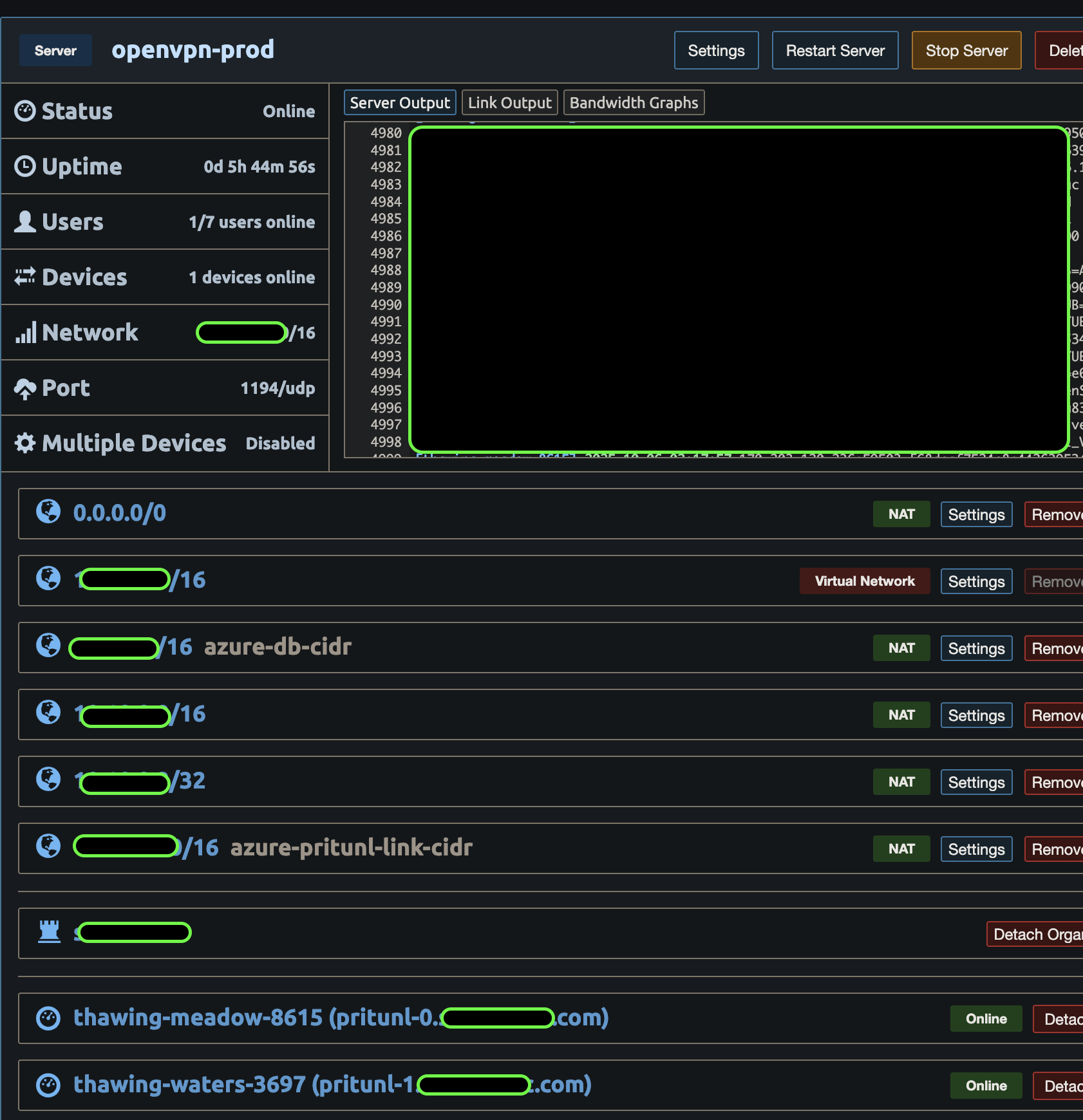This screenshot has height=1120, width=1083.
Task: Click the globe icon next to azure-db-cidr
Action: coord(48,646)
